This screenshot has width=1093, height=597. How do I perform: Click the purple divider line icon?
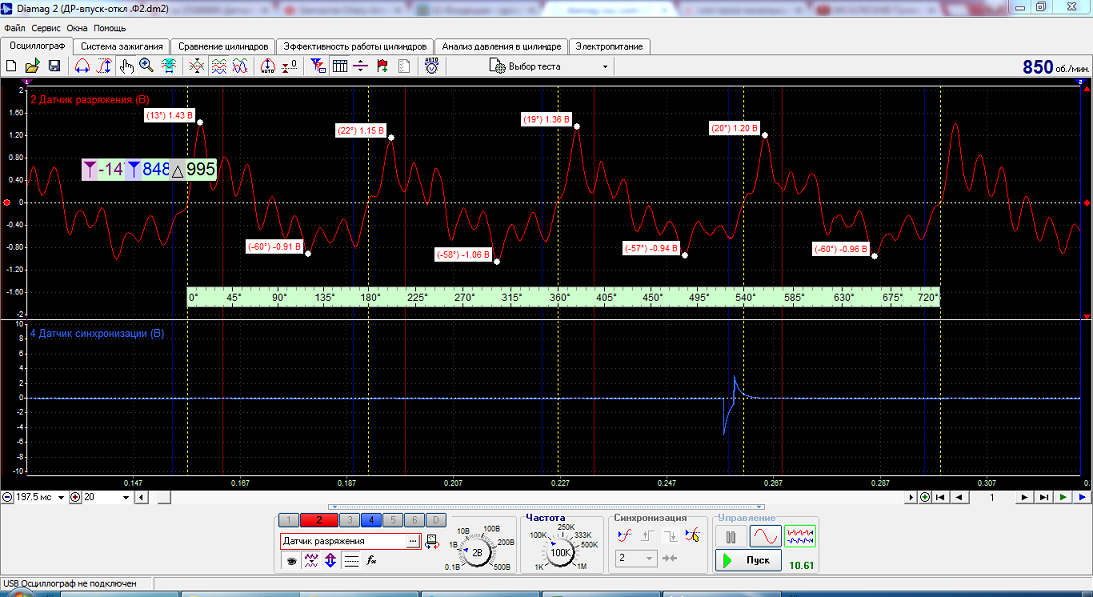point(360,66)
